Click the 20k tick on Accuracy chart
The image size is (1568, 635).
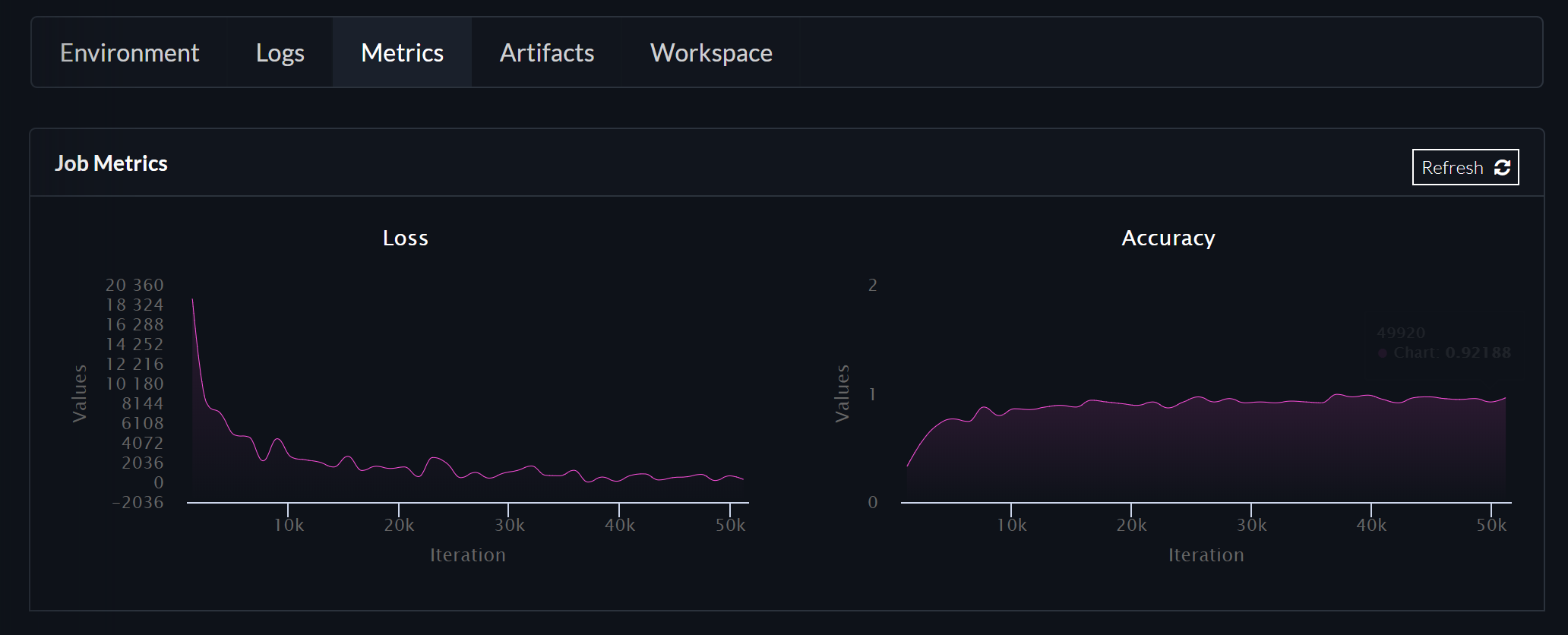coord(1131,525)
